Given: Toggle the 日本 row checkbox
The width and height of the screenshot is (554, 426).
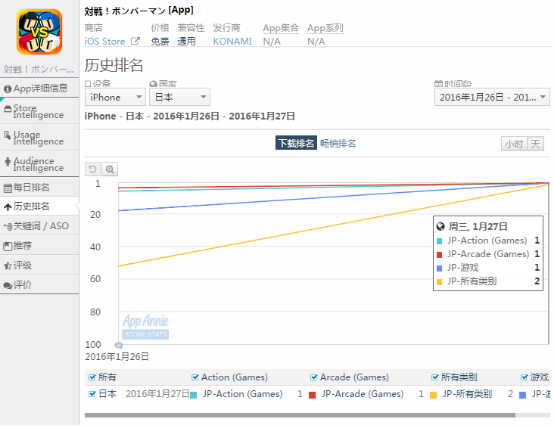Looking at the screenshot, I should [92, 394].
